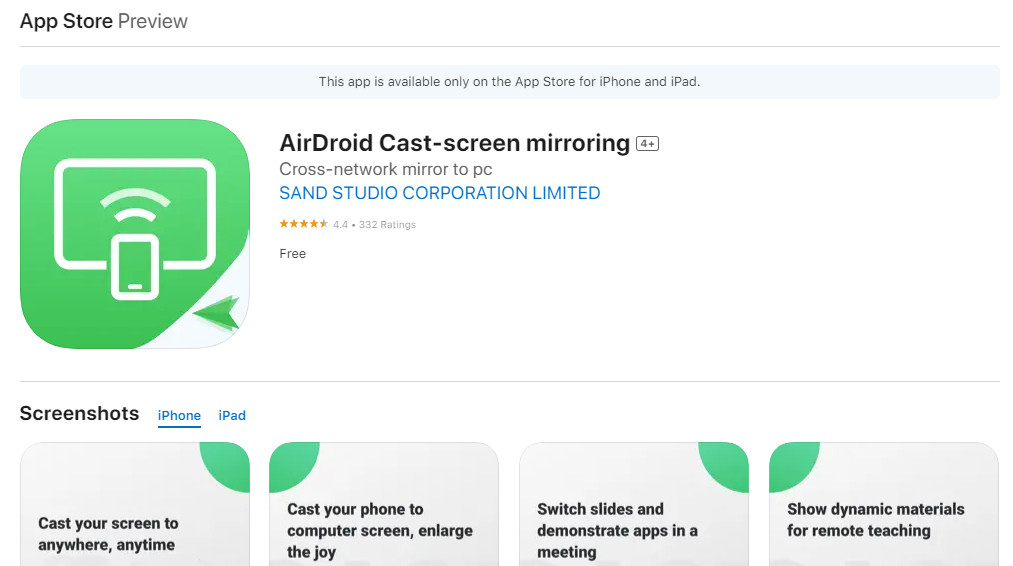Image resolution: width=1013 pixels, height=566 pixels.
Task: Click the 4+ age rating badge
Action: [647, 144]
